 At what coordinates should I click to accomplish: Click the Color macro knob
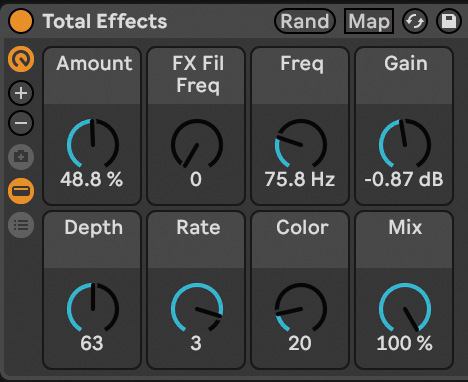pyautogui.click(x=301, y=308)
